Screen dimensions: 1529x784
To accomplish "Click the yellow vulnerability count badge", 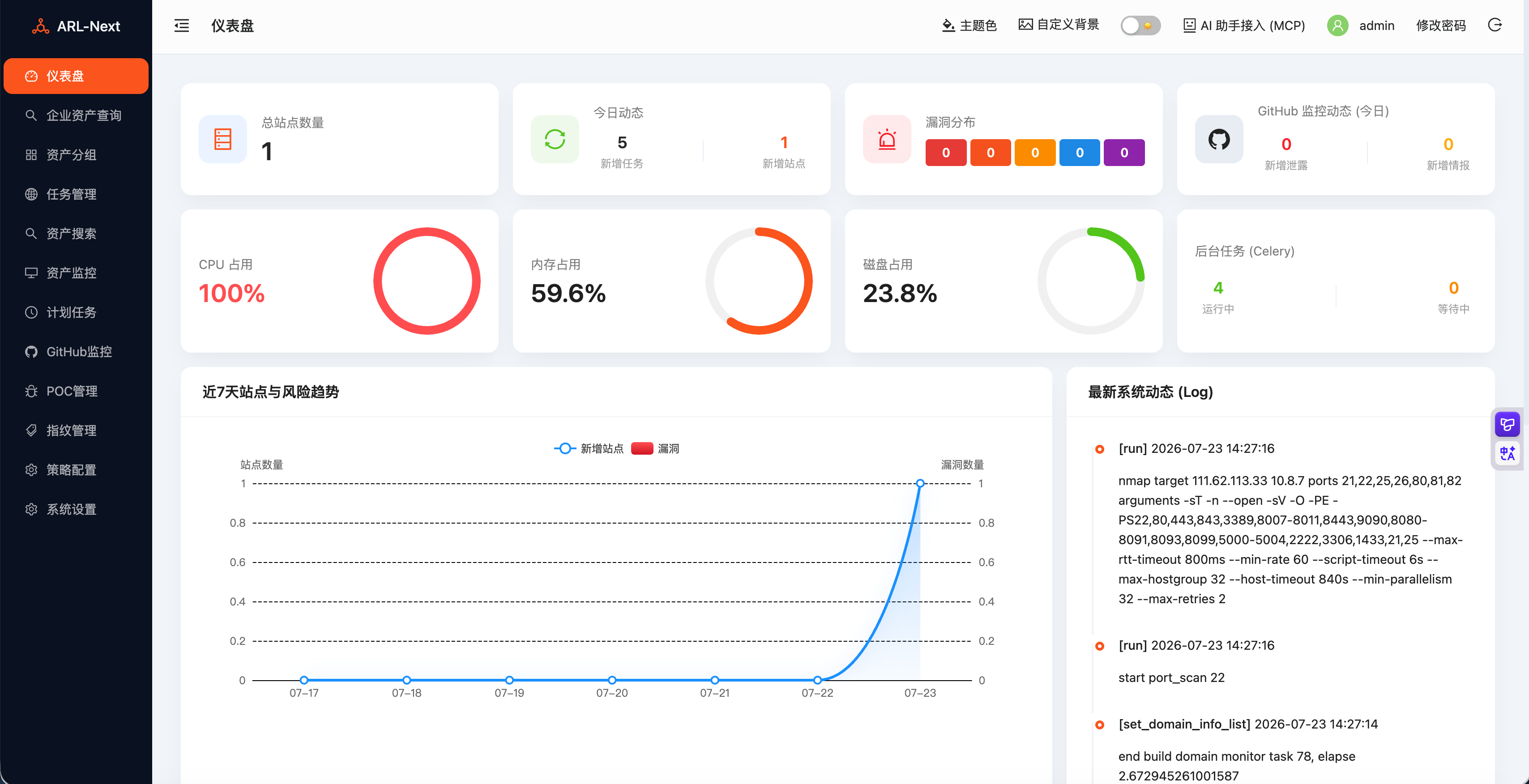I will (1034, 153).
